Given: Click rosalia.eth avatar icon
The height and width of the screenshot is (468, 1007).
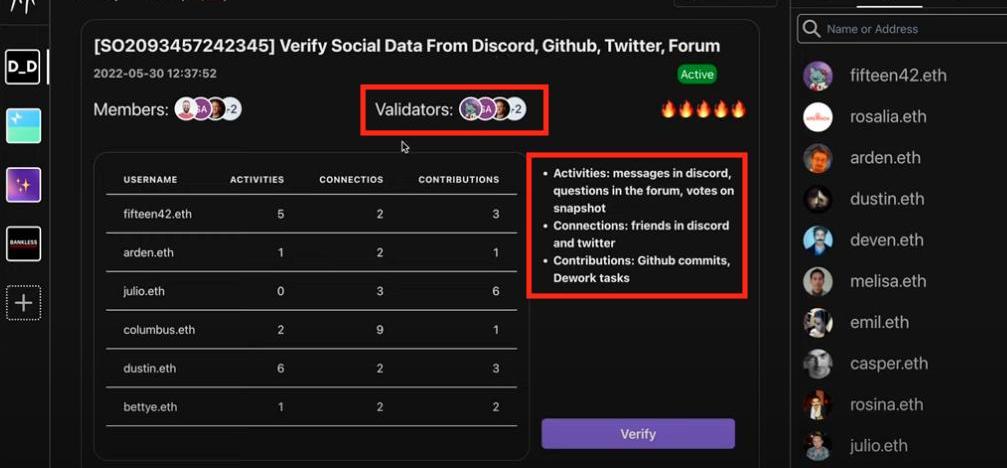Looking at the screenshot, I should pyautogui.click(x=818, y=117).
